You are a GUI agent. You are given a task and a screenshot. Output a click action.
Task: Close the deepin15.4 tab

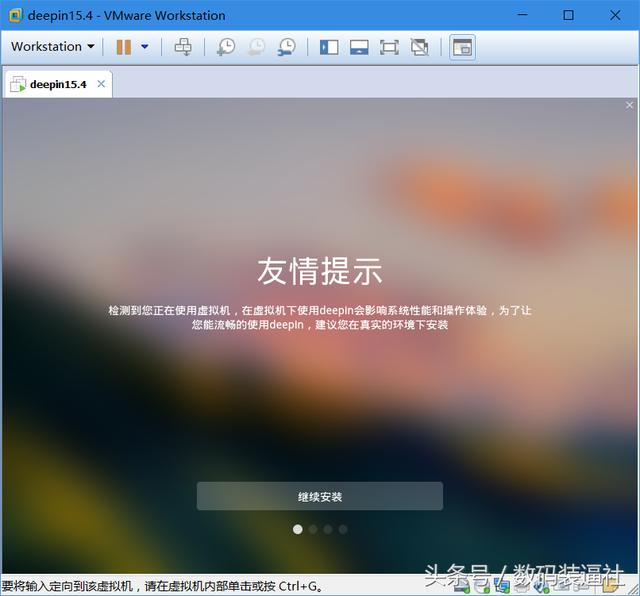click(101, 84)
